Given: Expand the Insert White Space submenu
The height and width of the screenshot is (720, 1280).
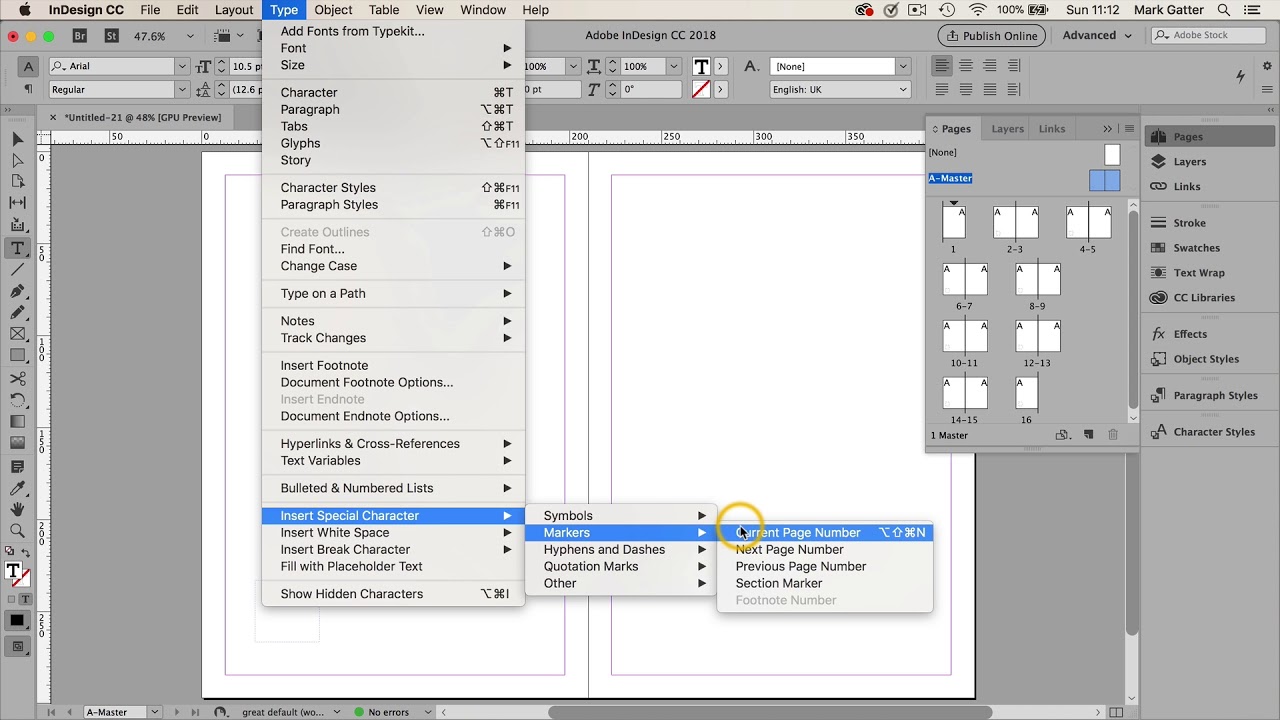Looking at the screenshot, I should 393,533.
